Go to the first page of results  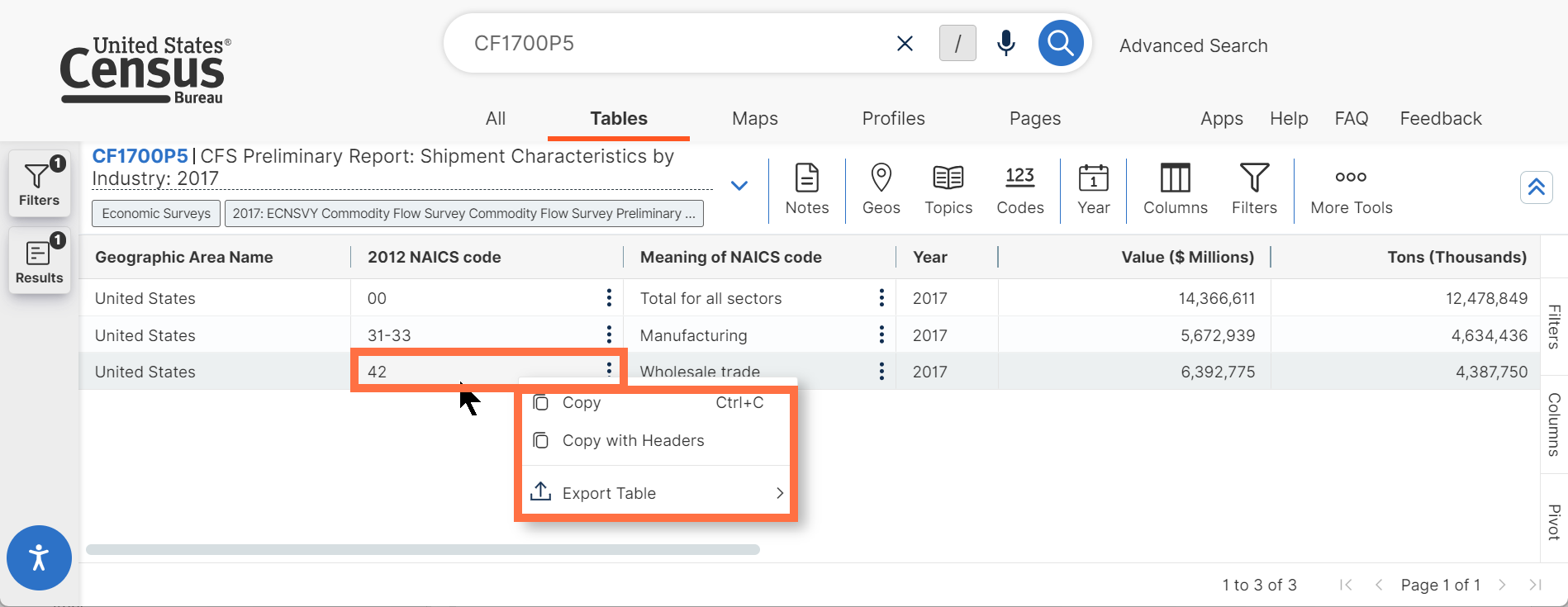tap(1346, 585)
